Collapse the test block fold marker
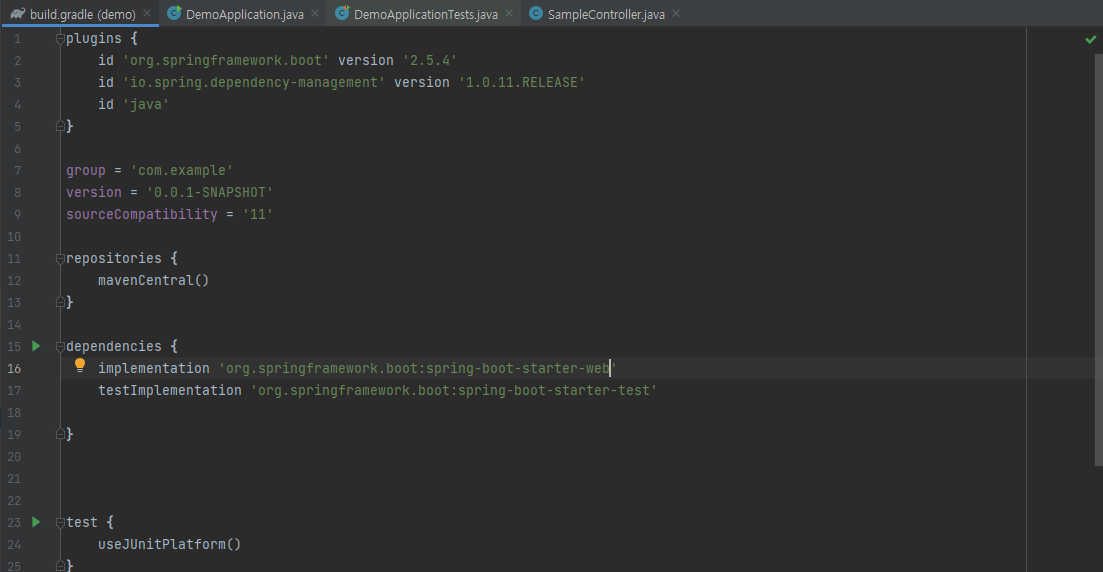Screen dimensions: 1103x572 [60, 523]
